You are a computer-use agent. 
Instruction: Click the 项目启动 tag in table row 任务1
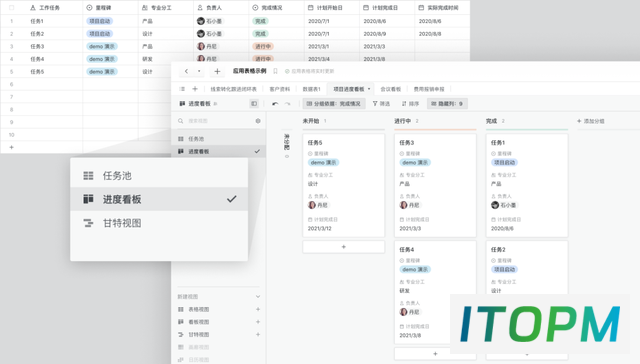[x=100, y=21]
